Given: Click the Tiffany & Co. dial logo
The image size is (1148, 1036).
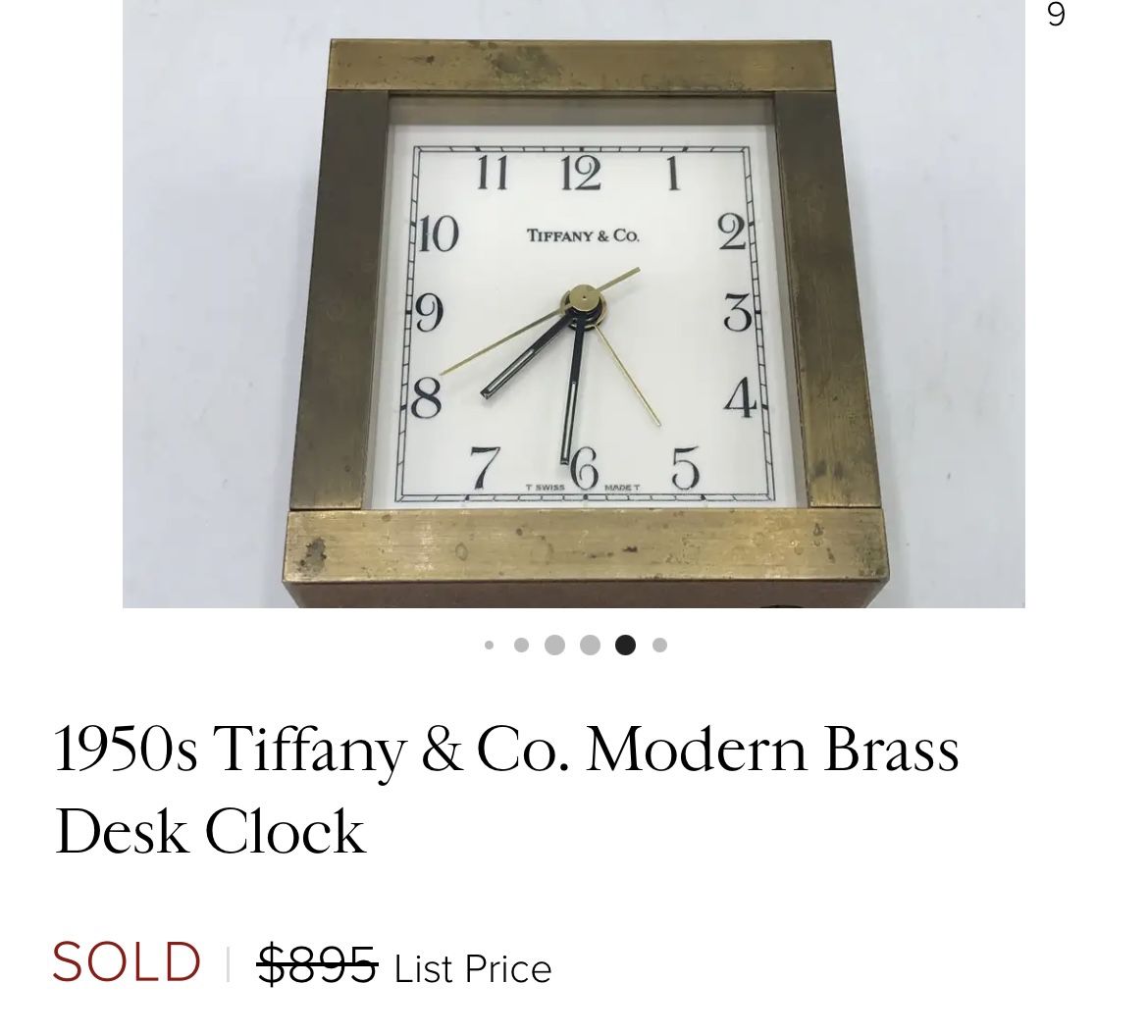Looking at the screenshot, I should pos(582,235).
